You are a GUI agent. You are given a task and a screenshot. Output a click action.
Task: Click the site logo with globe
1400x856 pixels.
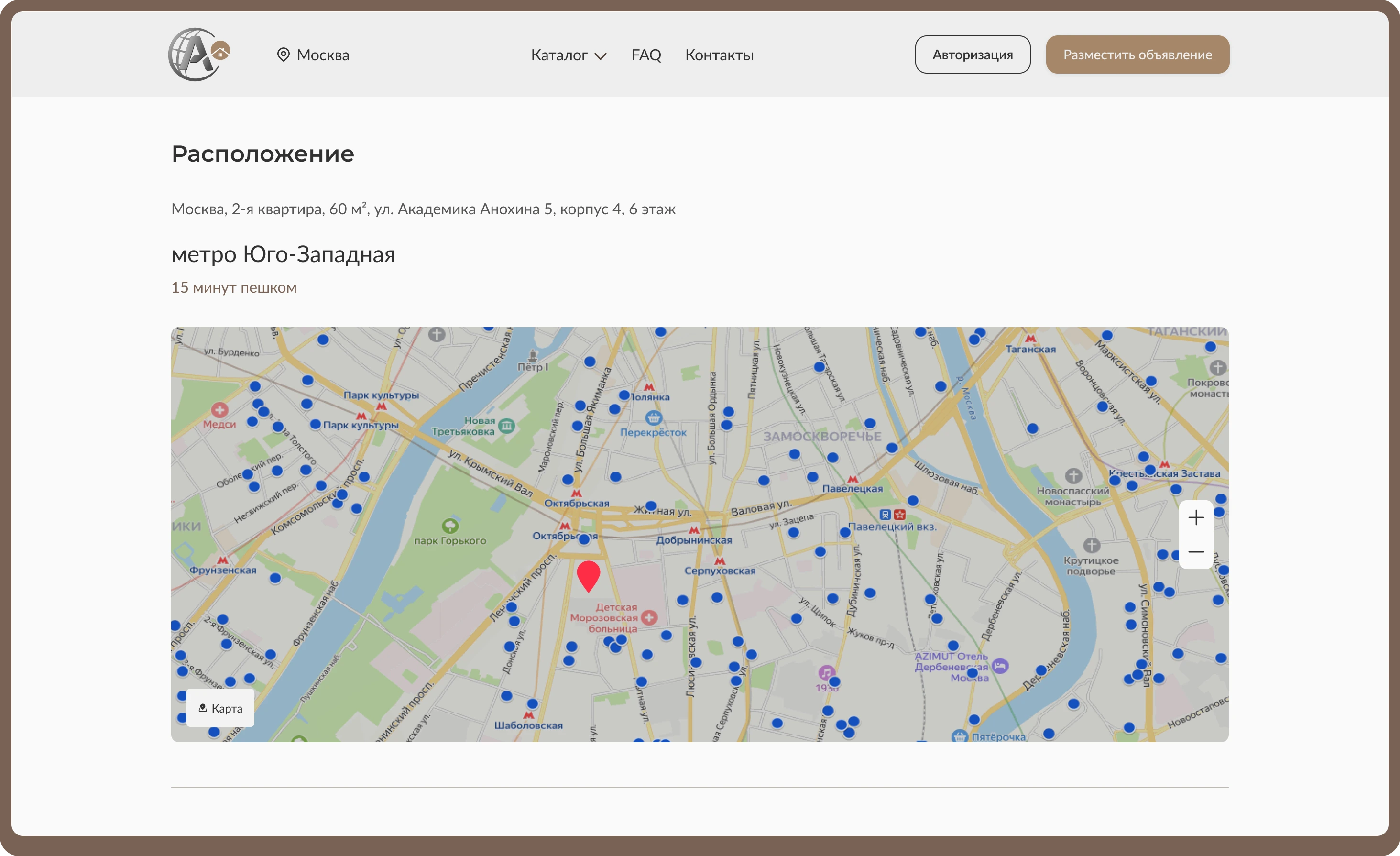199,55
